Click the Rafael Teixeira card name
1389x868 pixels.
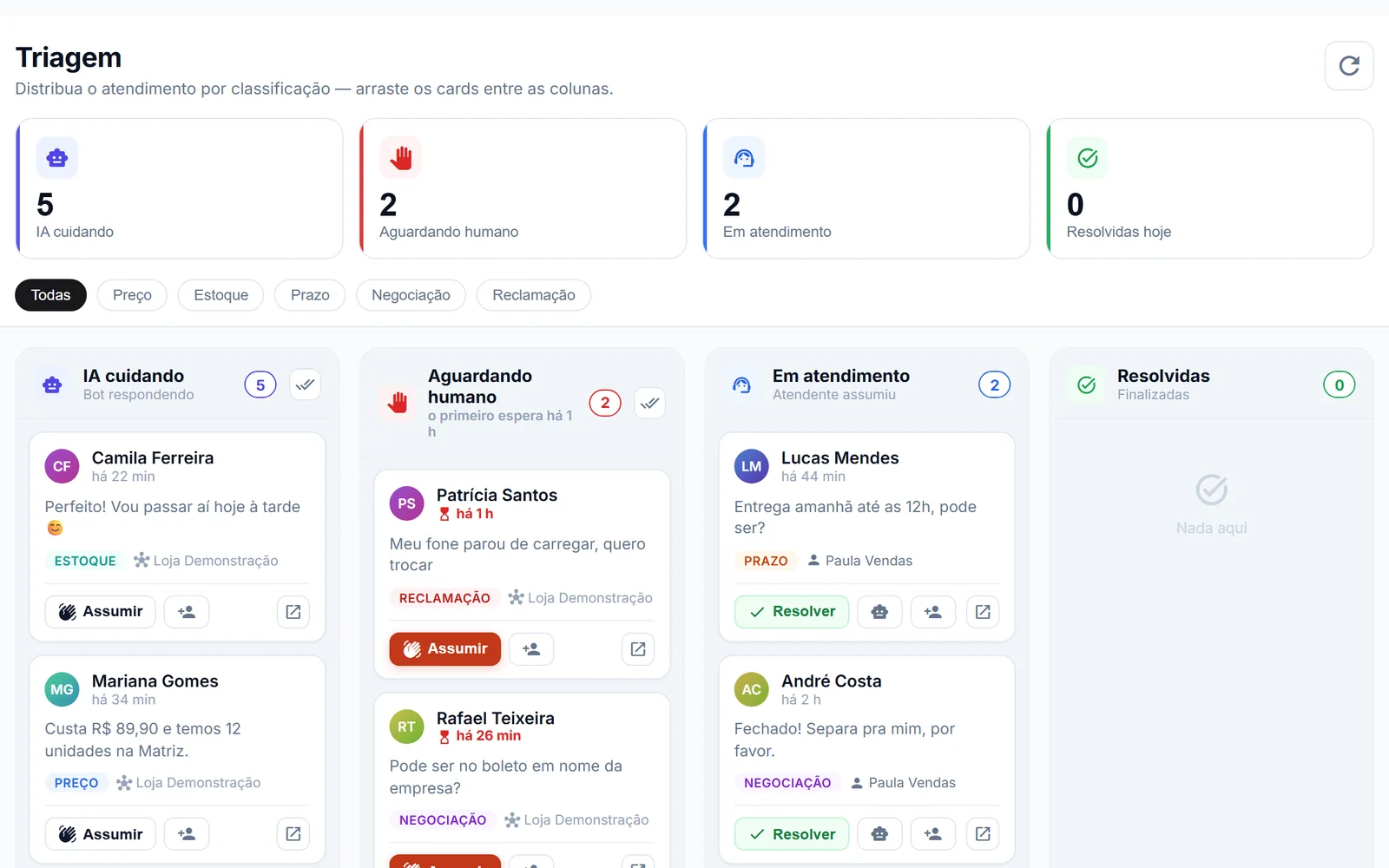click(495, 718)
